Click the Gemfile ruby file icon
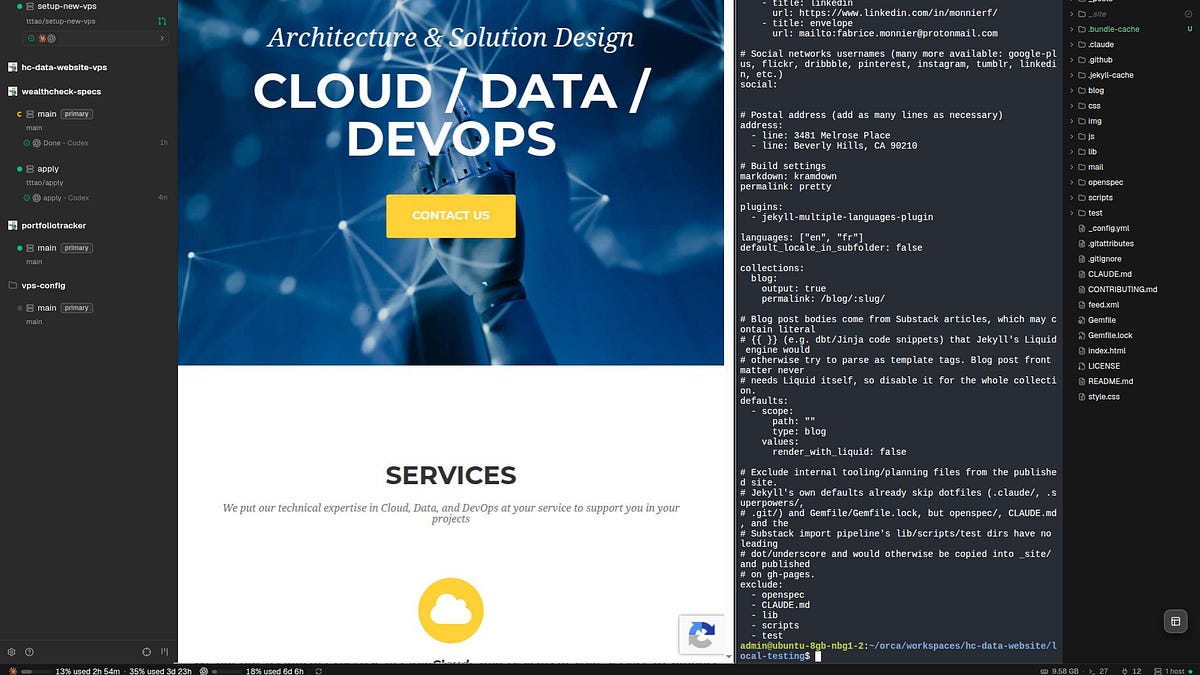Screen dimensions: 1200x675 pyautogui.click(x=1081, y=320)
